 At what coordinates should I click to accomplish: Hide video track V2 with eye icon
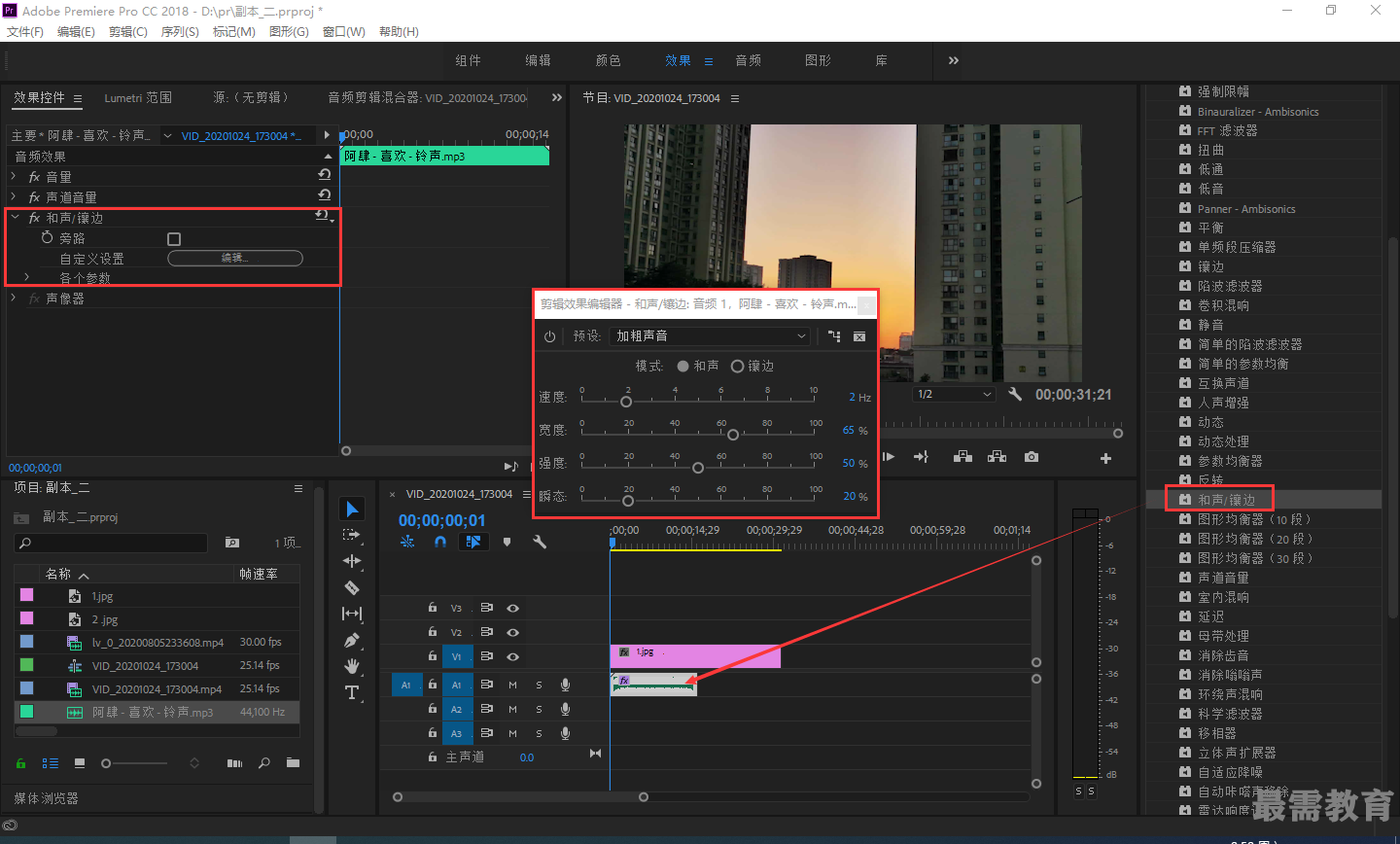click(x=512, y=632)
